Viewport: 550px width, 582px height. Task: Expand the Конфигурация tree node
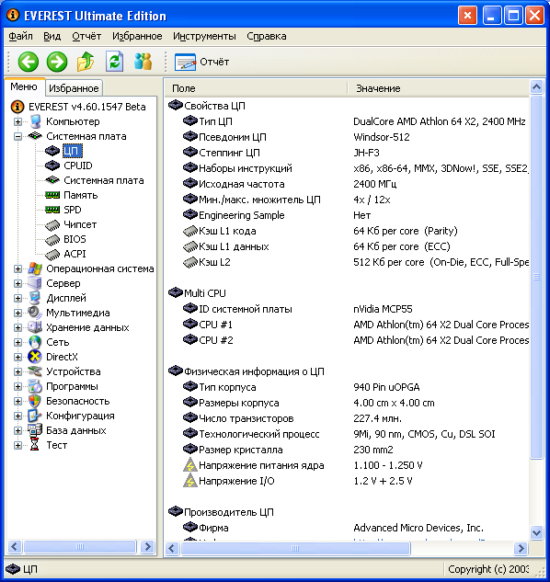click(17, 416)
